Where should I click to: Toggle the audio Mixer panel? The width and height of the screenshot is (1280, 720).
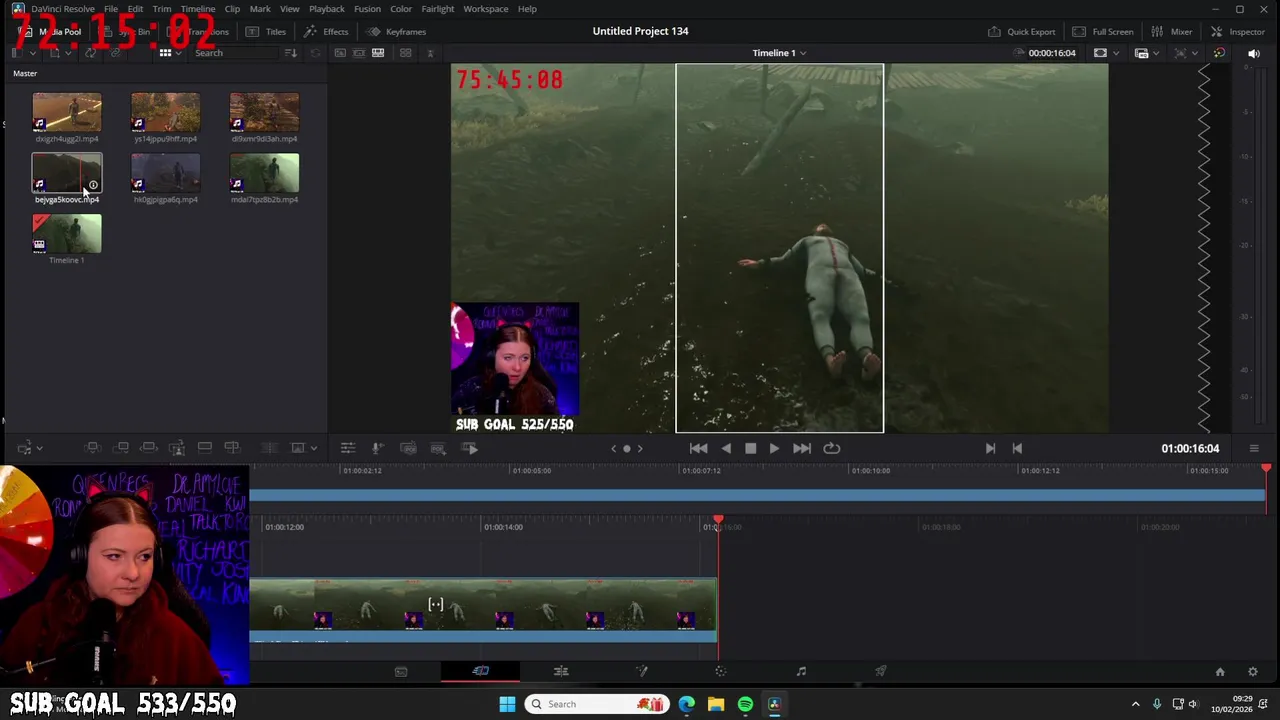point(1172,31)
